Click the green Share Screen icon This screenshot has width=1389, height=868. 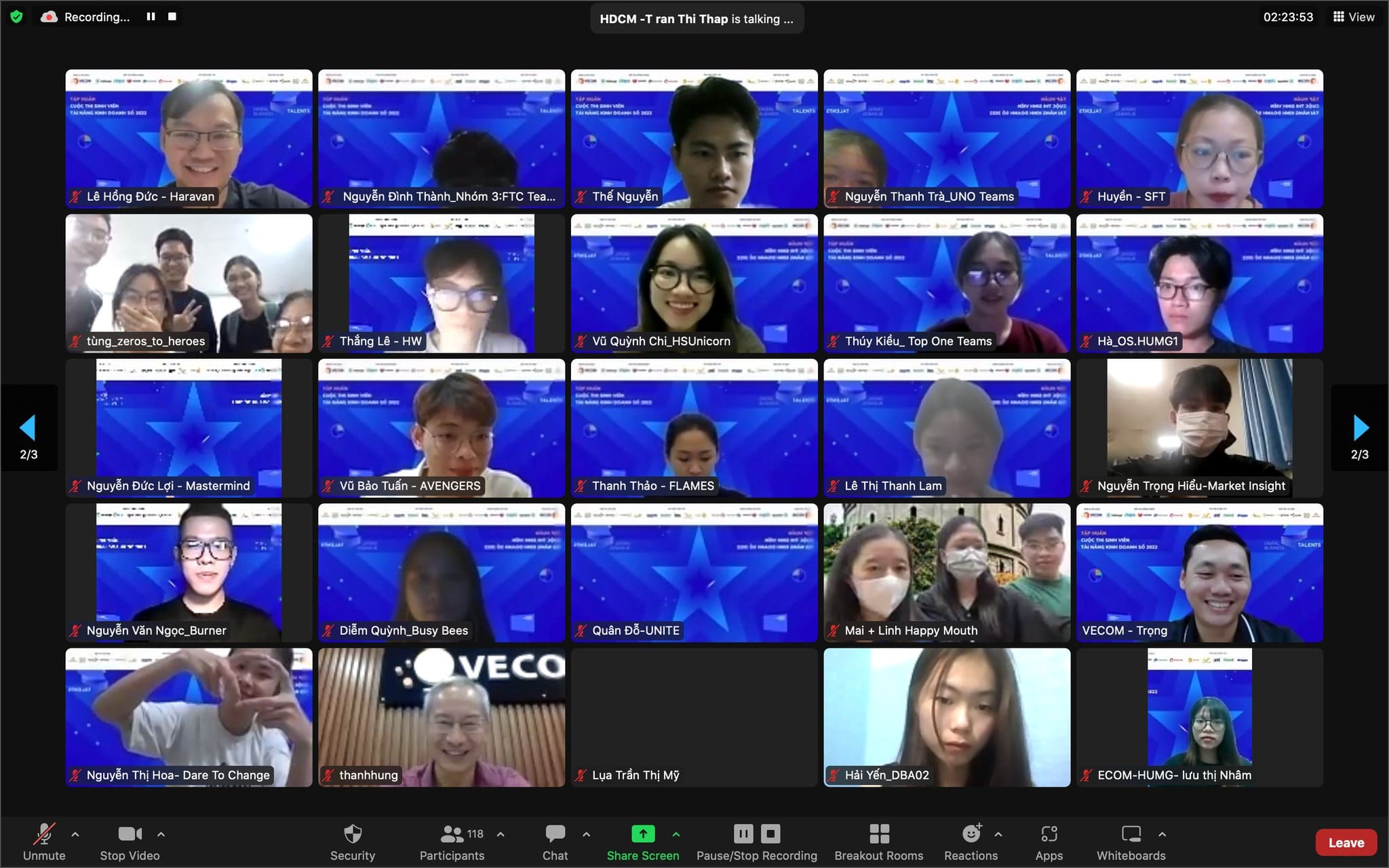click(x=643, y=833)
